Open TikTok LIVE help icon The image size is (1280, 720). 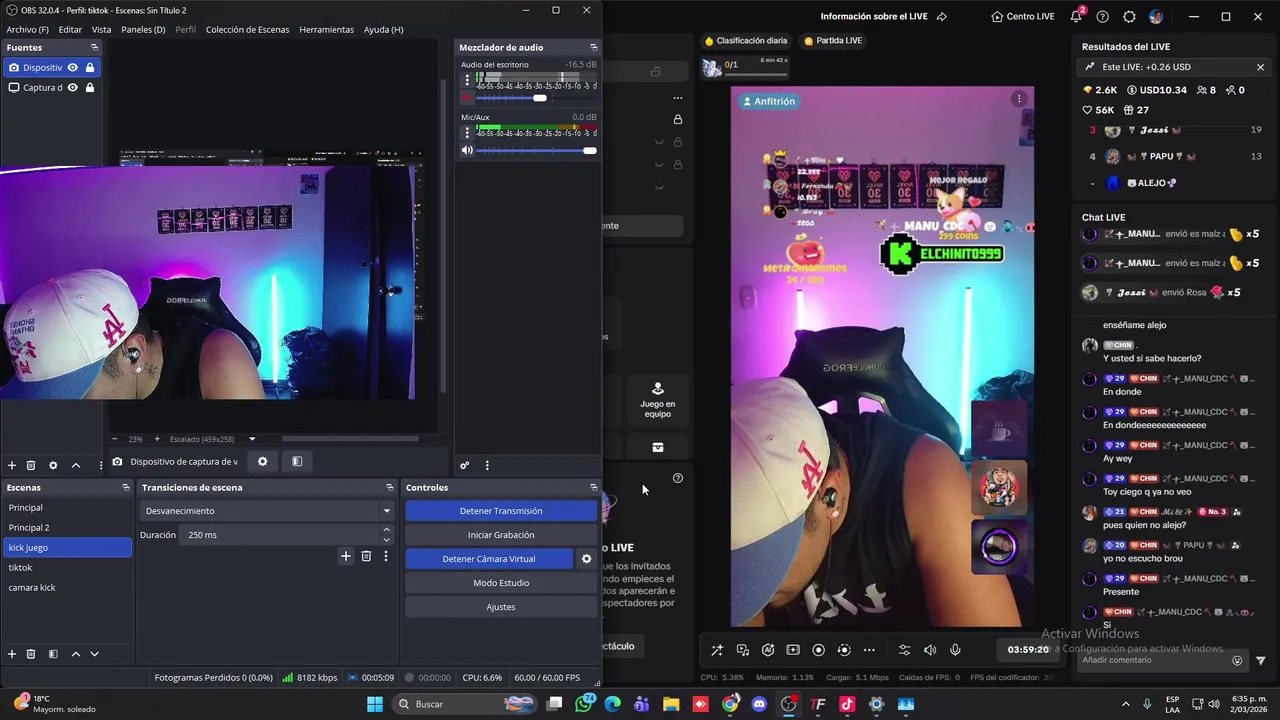1103,17
